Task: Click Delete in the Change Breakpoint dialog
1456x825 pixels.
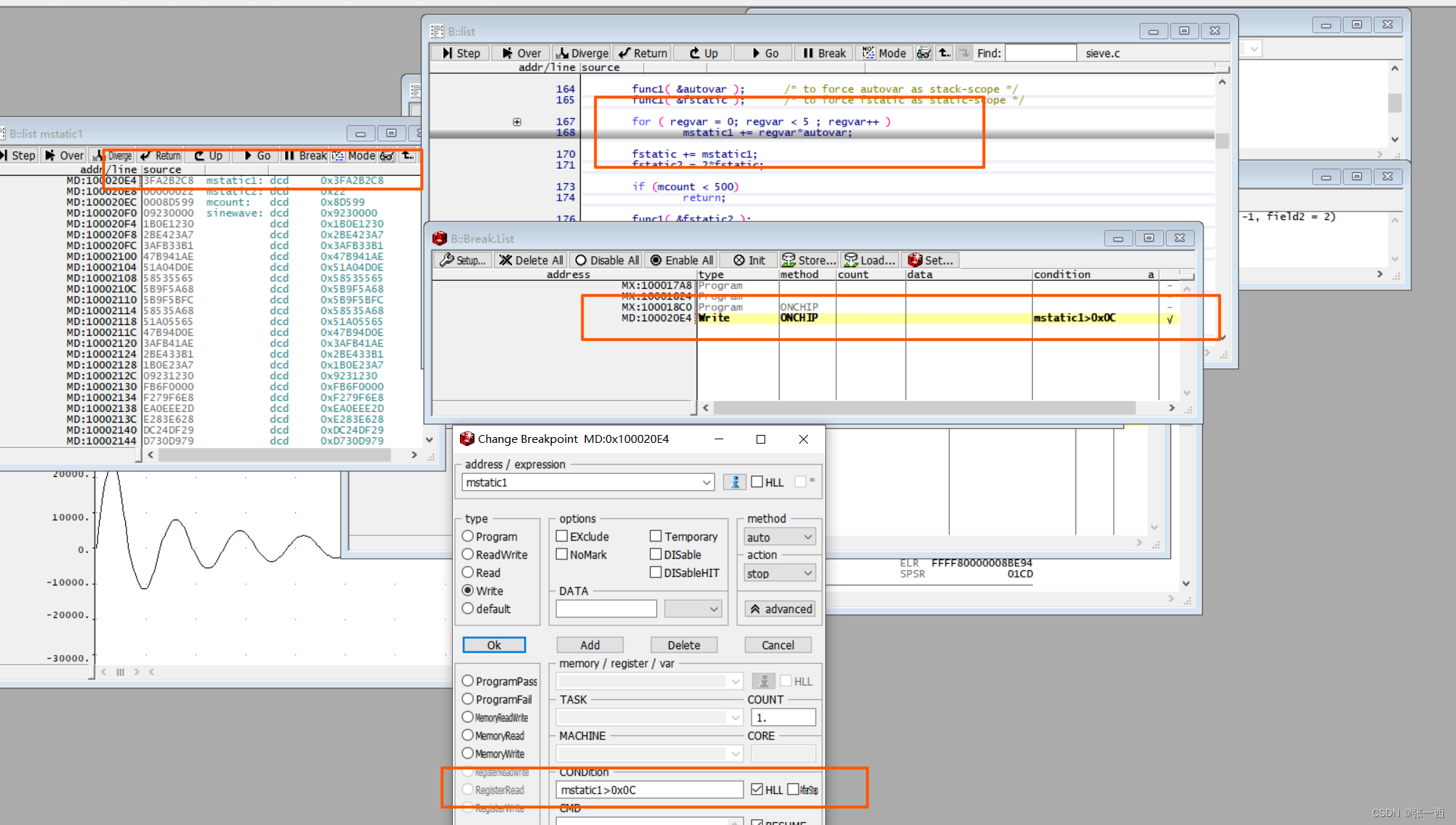Action: pos(684,645)
